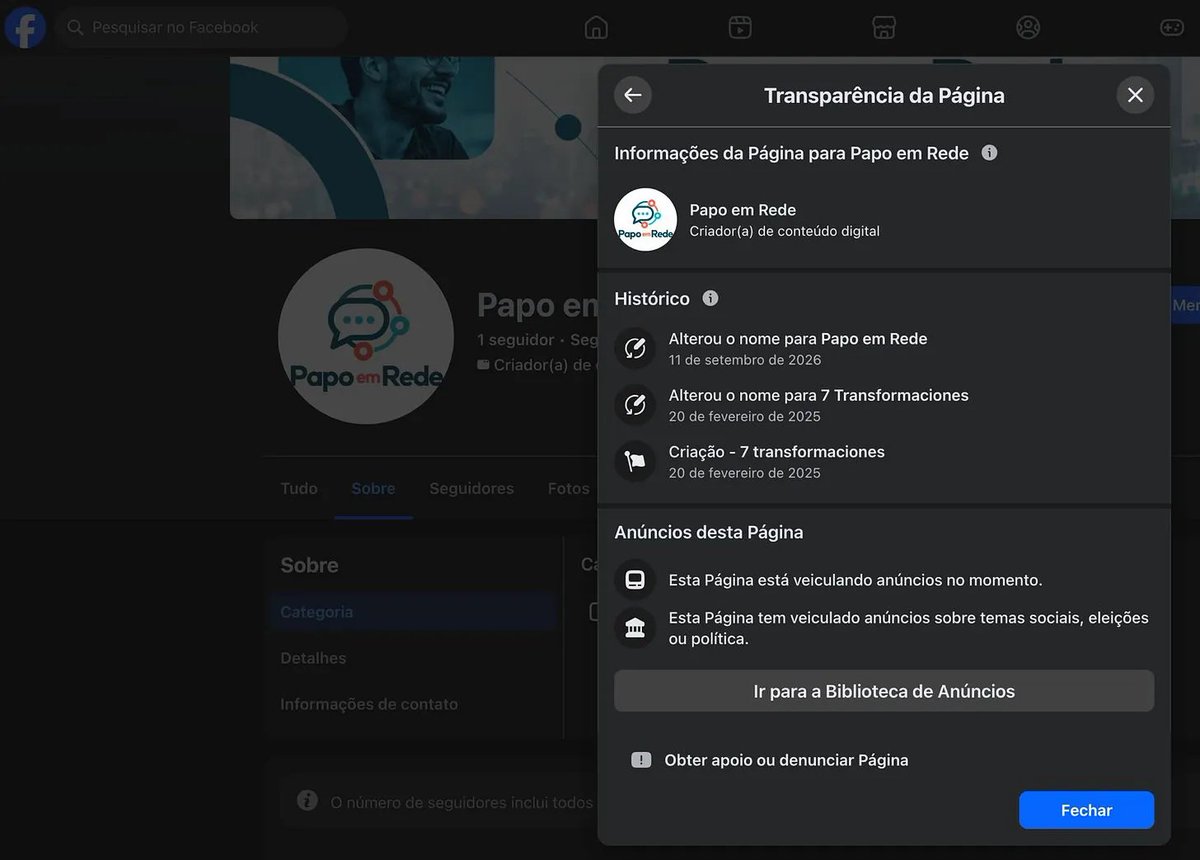The image size is (1200, 860).
Task: Click the Papo em Rede avatar in dialog
Action: coord(645,220)
